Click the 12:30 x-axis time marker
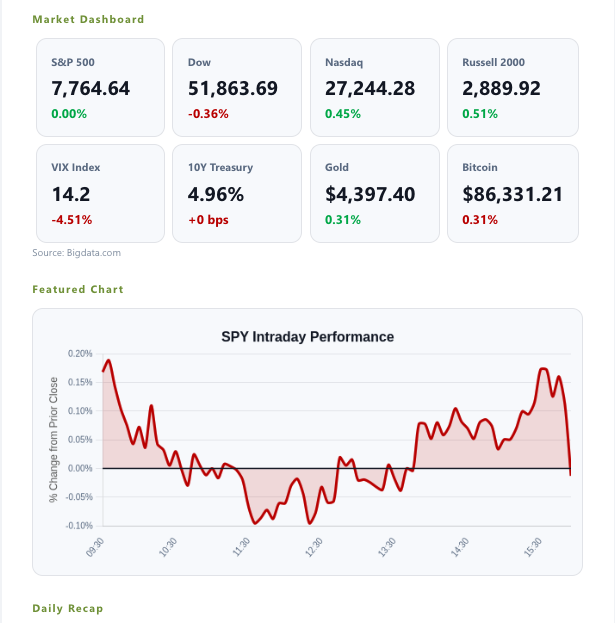The height and width of the screenshot is (623, 615). [x=314, y=547]
